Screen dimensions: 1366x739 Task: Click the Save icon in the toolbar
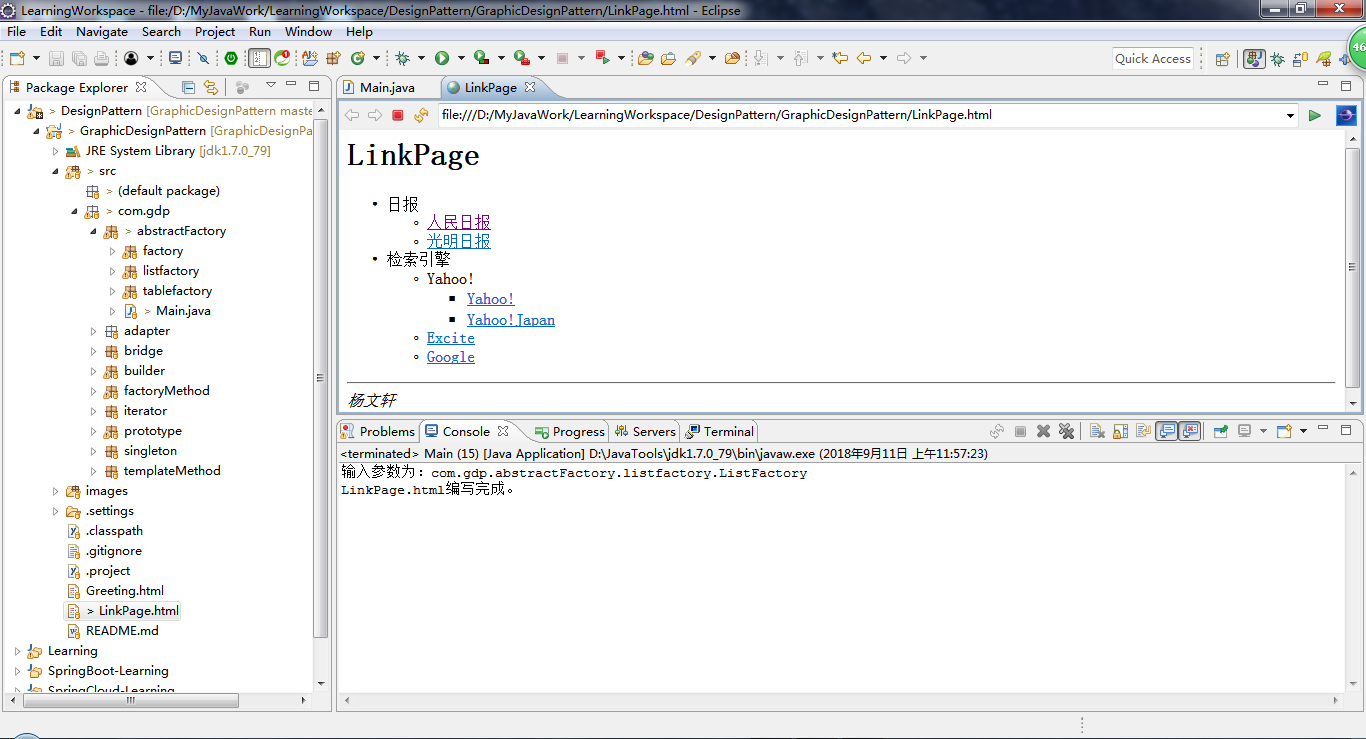click(x=55, y=57)
